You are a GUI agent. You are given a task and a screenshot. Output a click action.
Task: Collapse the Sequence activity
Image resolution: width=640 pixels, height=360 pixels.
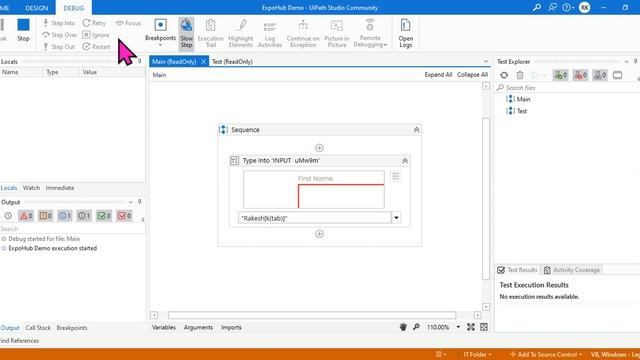click(416, 130)
